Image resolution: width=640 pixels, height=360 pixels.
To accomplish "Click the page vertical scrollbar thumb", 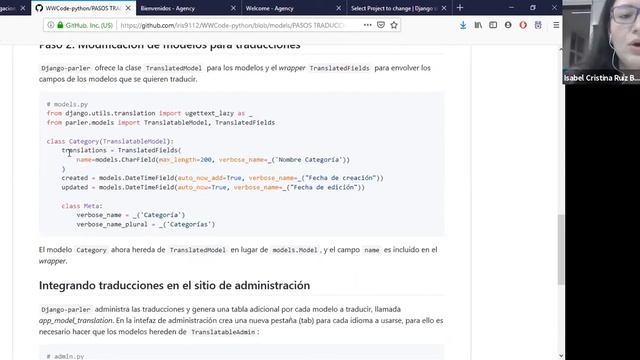I will (561, 249).
